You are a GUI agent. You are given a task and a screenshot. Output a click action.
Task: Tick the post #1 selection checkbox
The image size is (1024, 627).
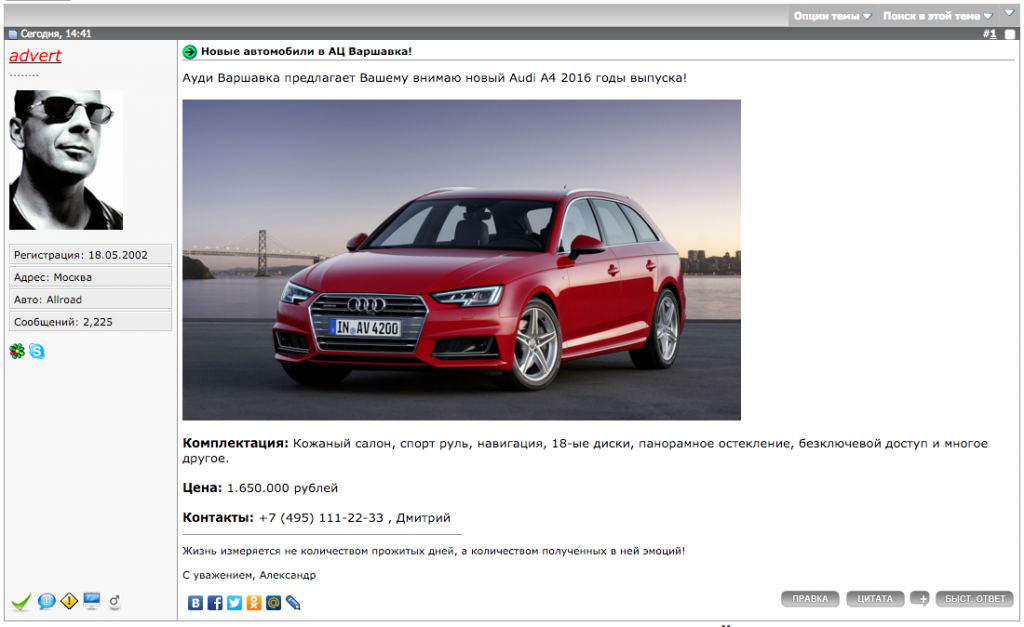tap(1010, 34)
